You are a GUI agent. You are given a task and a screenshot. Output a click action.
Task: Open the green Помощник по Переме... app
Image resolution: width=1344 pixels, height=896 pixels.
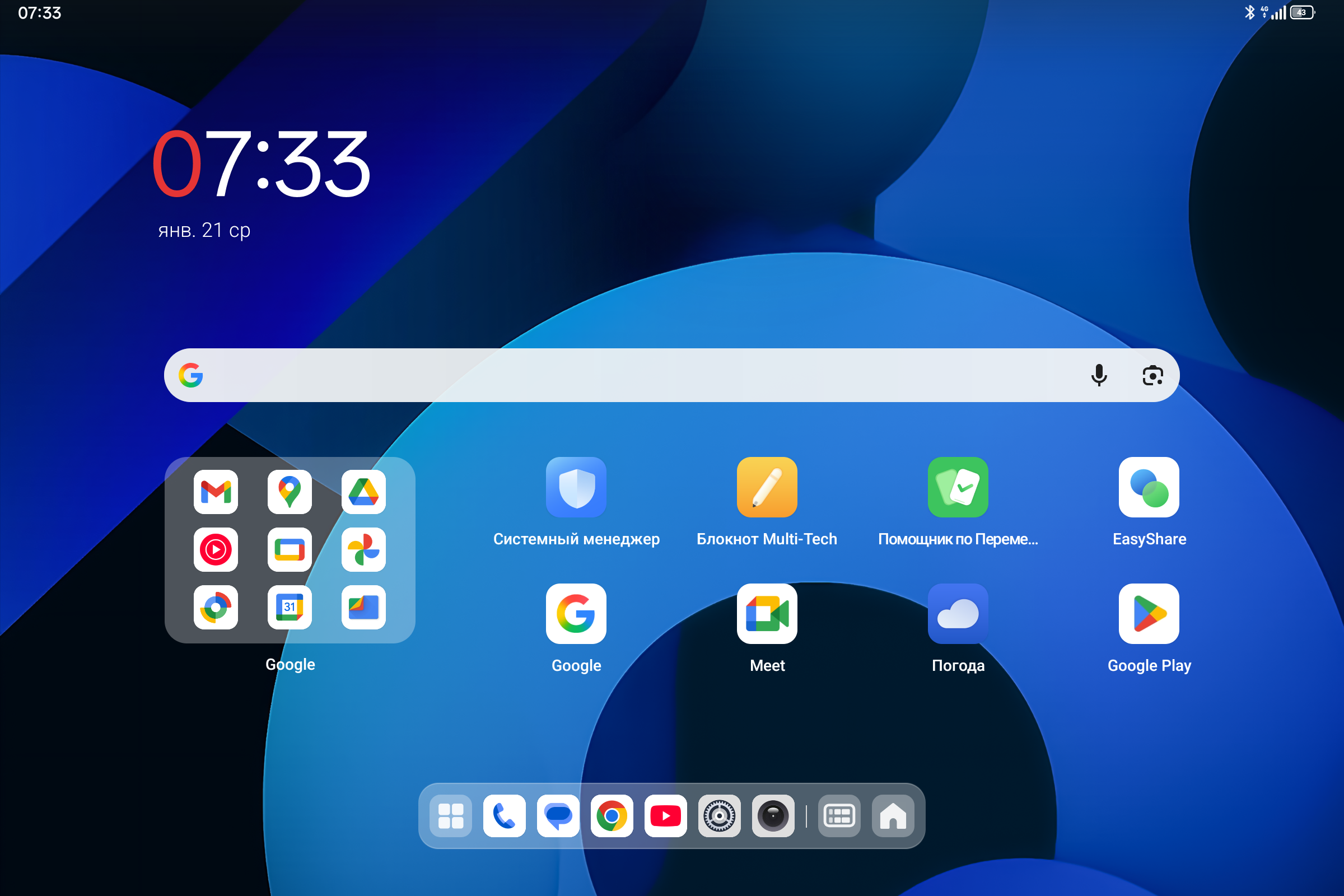pos(958,487)
